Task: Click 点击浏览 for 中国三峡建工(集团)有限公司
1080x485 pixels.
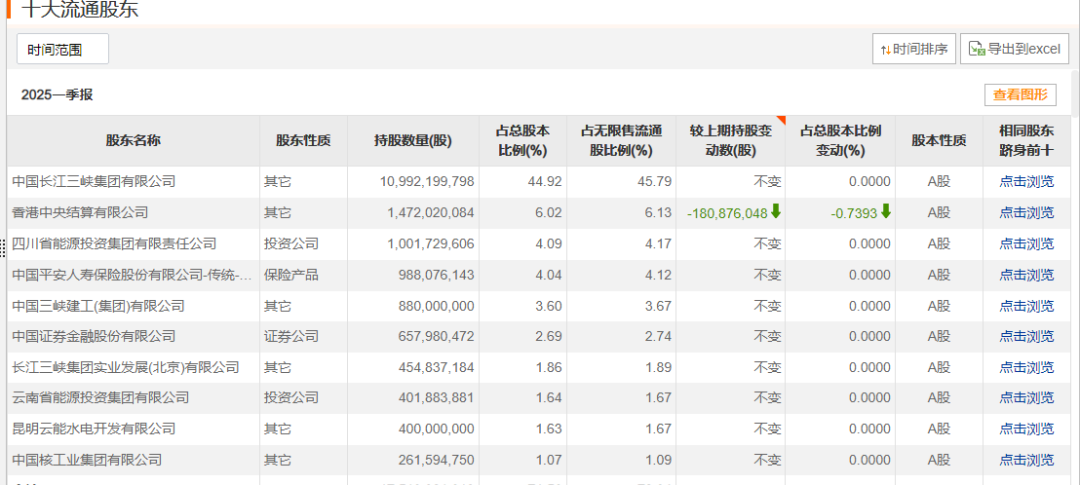Action: (x=1026, y=306)
